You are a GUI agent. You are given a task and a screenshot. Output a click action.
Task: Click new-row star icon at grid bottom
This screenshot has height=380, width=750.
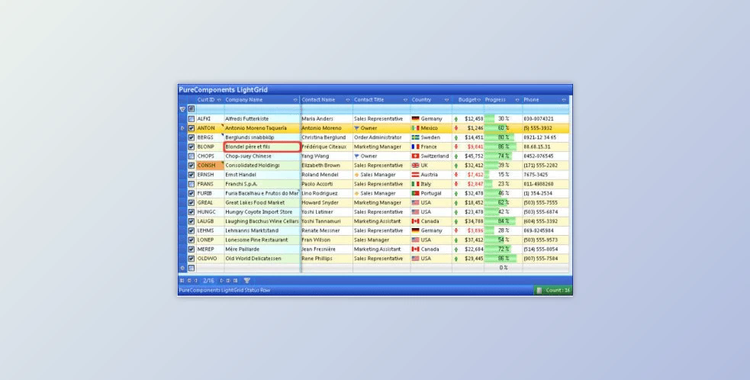182,268
